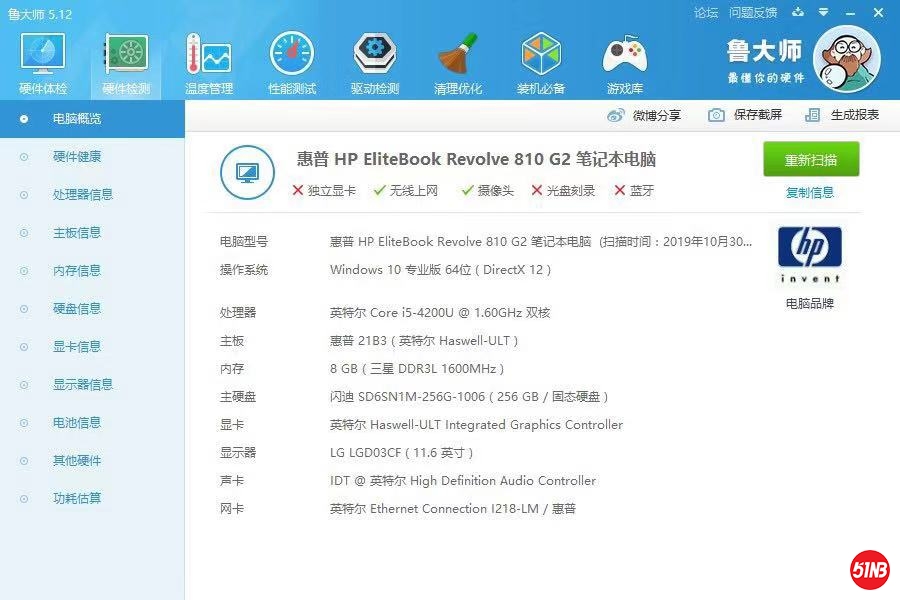Browse the 游戏库 game library
Image resolution: width=900 pixels, height=600 pixels.
pos(624,60)
